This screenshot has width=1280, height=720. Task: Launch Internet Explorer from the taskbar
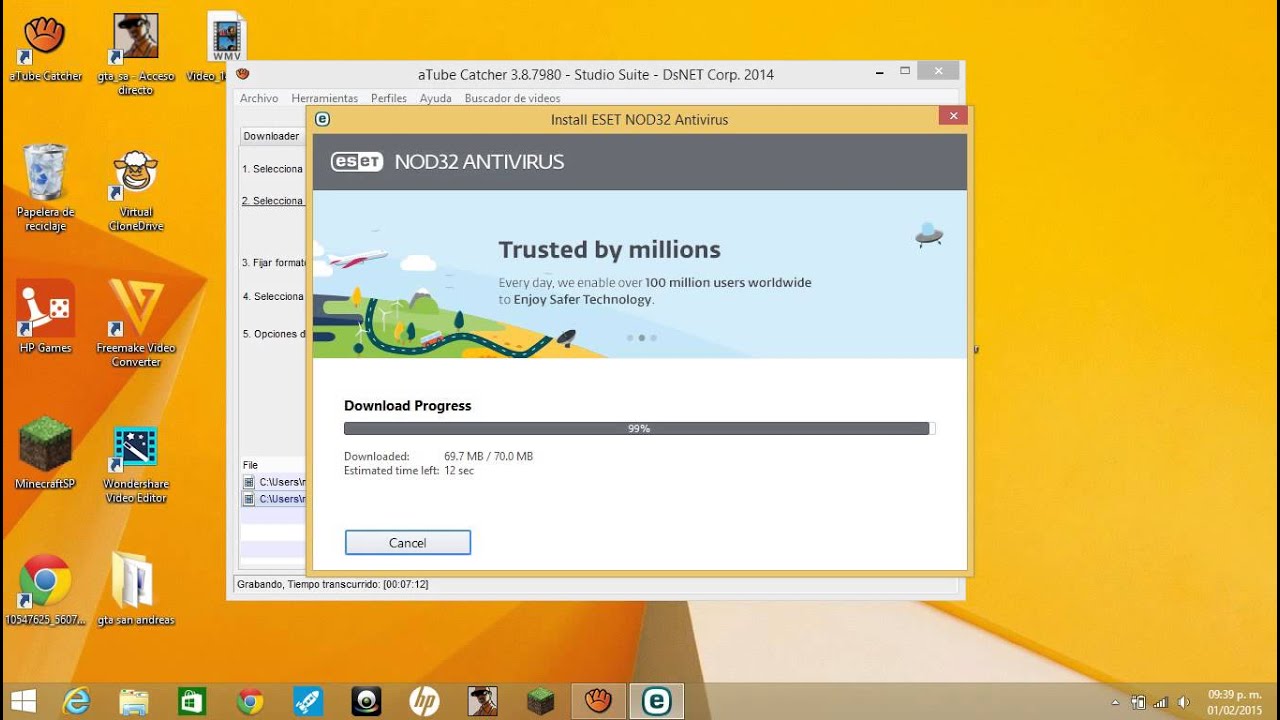tap(76, 701)
